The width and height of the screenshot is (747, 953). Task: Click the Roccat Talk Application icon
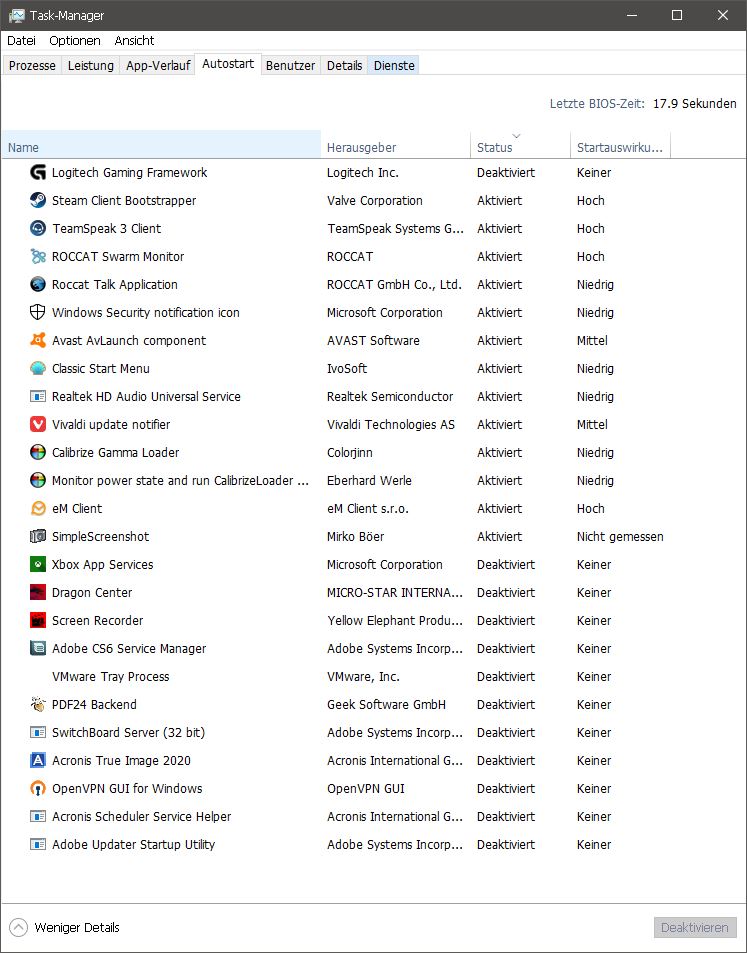[38, 284]
